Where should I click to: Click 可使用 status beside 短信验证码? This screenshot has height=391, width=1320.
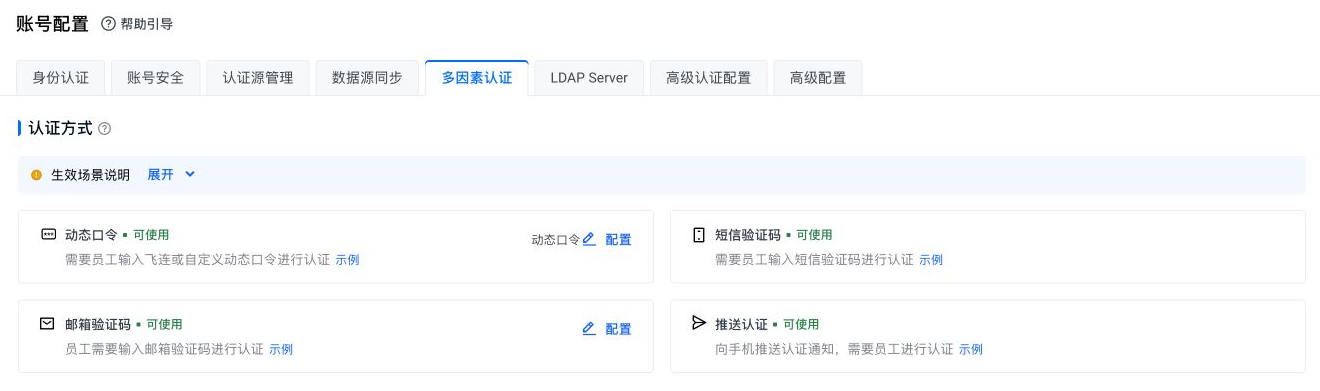pos(814,235)
